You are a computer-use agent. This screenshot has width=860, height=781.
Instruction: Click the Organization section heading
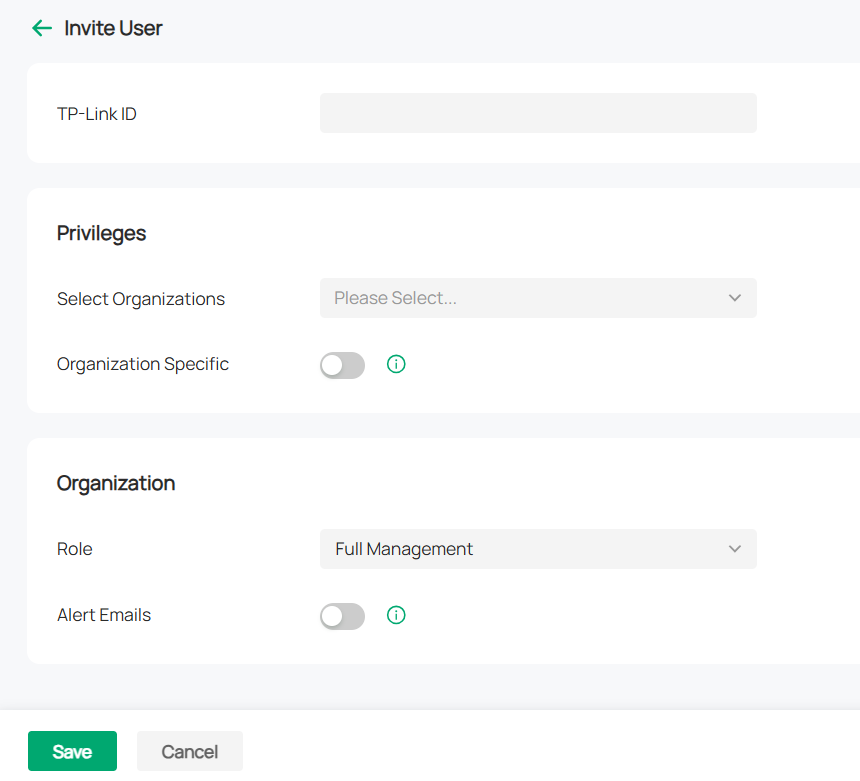(116, 483)
